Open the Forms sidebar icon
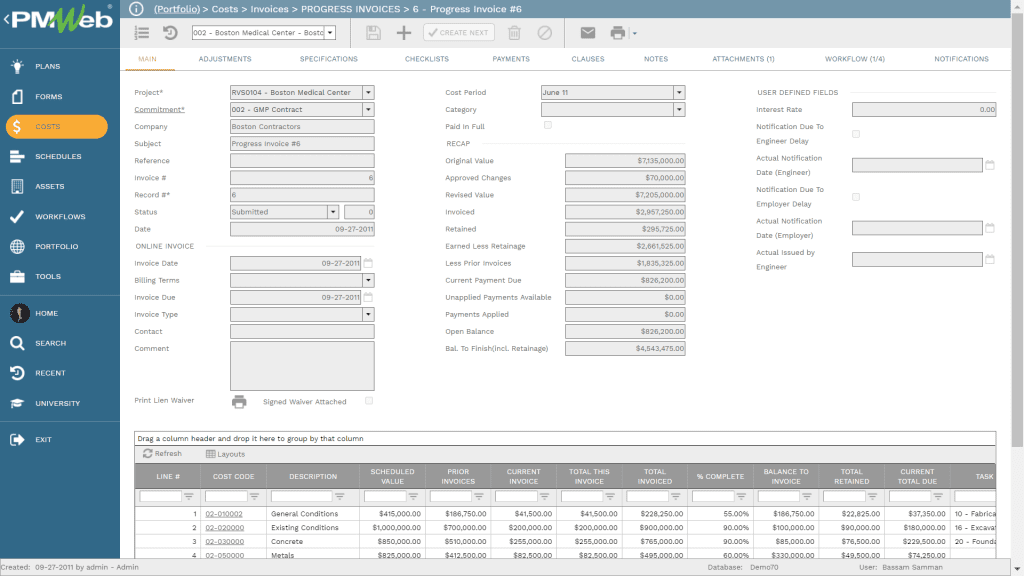Image resolution: width=1024 pixels, height=576 pixels. 17,97
